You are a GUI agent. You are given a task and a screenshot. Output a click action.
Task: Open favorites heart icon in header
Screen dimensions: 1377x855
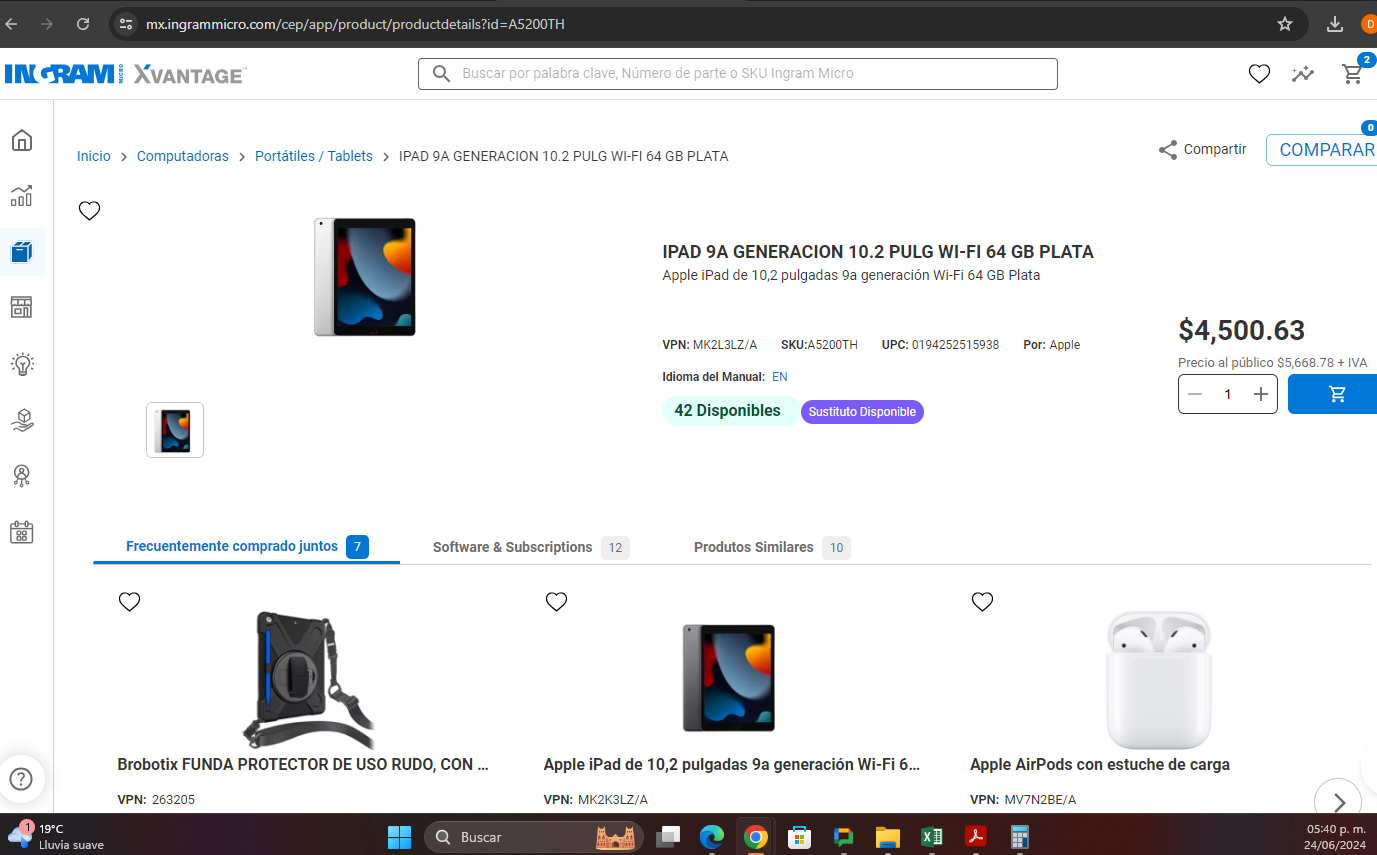pos(1259,74)
